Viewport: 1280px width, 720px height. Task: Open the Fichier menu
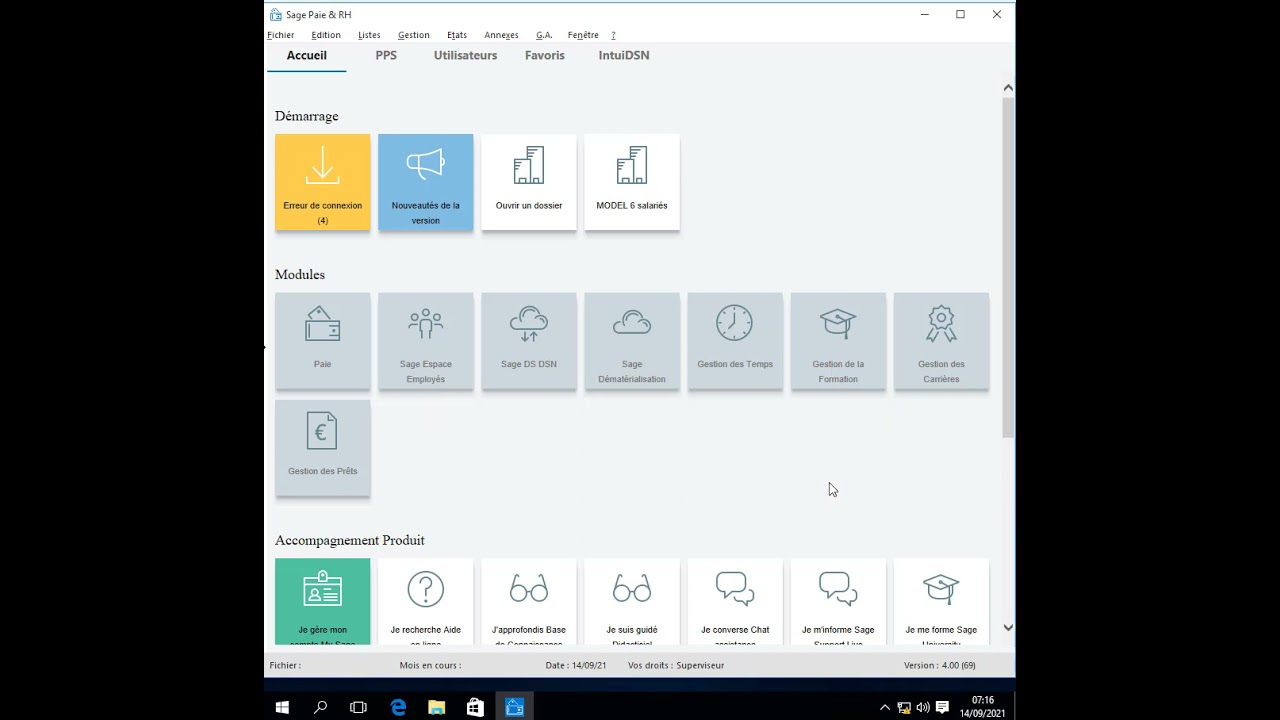280,35
